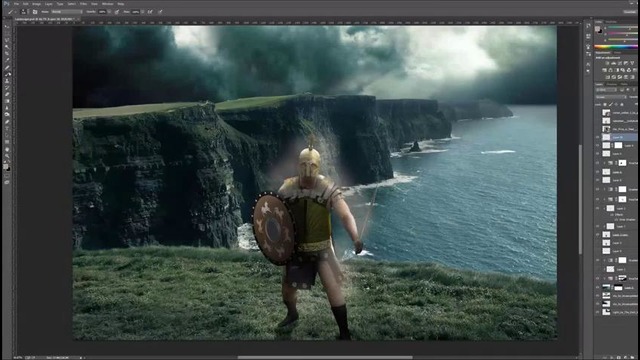The image size is (640, 360).
Task: Switch to the Styles tab
Action: tap(618, 52)
